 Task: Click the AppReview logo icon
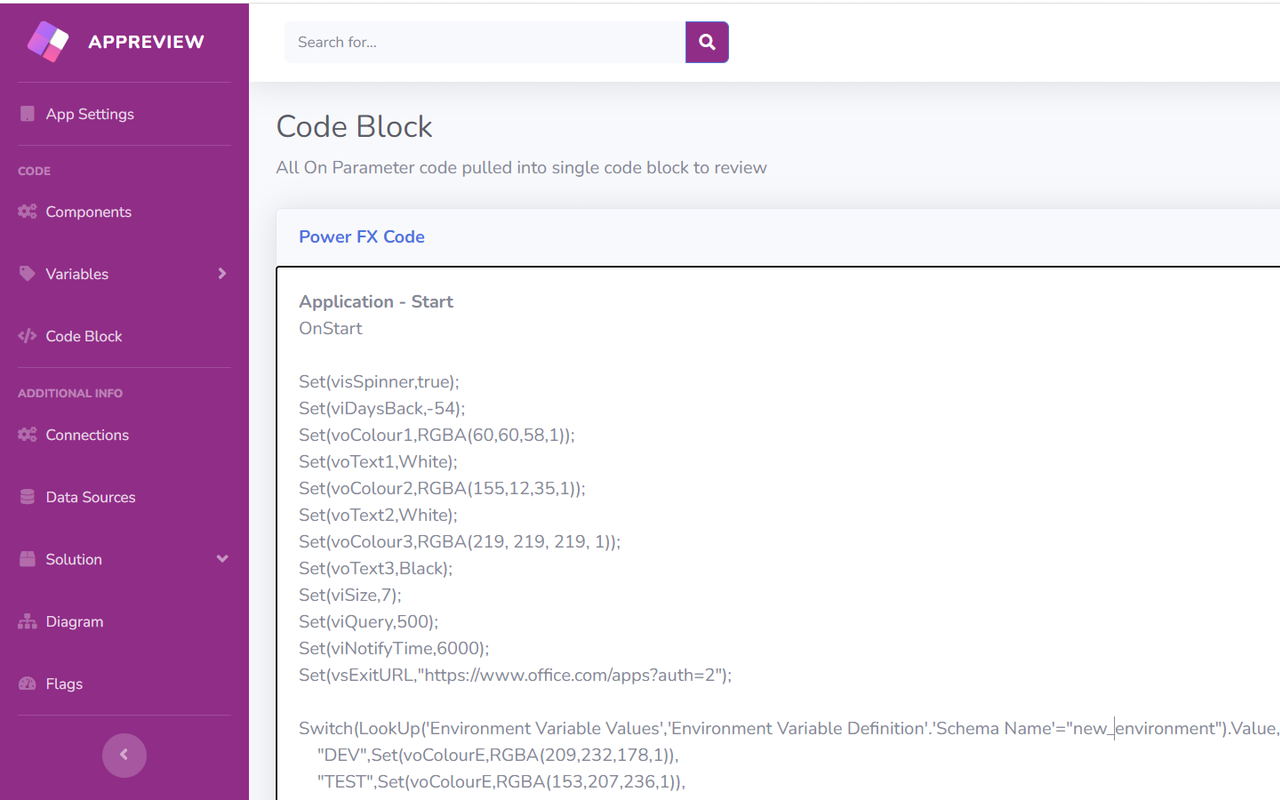click(x=48, y=41)
